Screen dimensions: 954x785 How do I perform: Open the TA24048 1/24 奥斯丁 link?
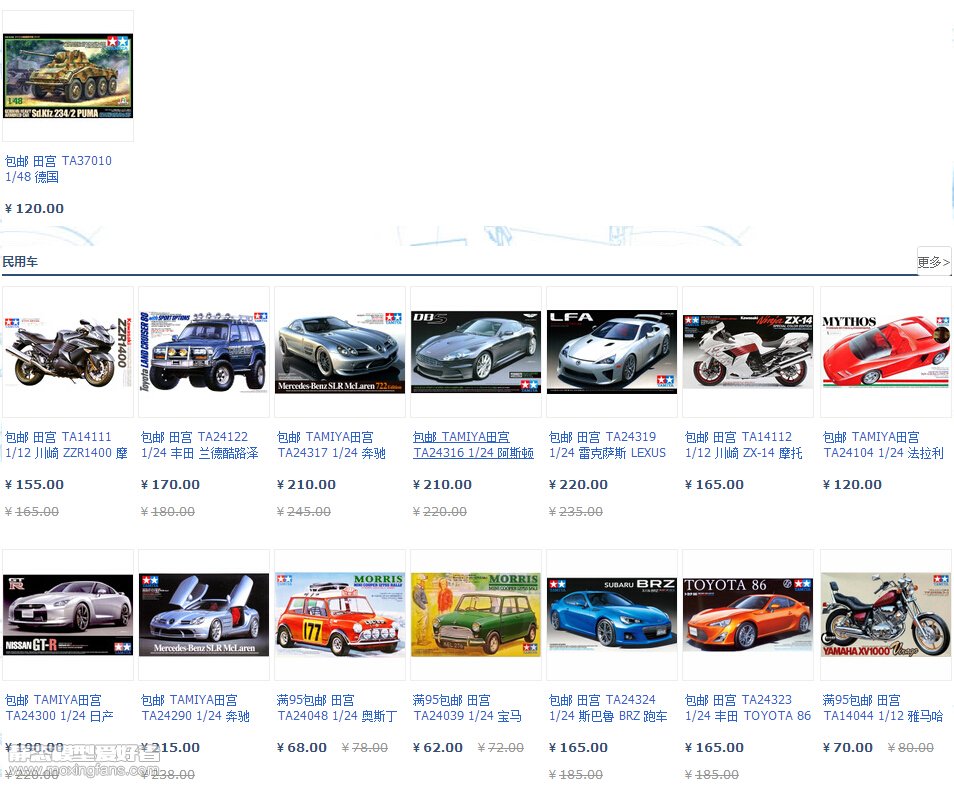click(x=337, y=708)
